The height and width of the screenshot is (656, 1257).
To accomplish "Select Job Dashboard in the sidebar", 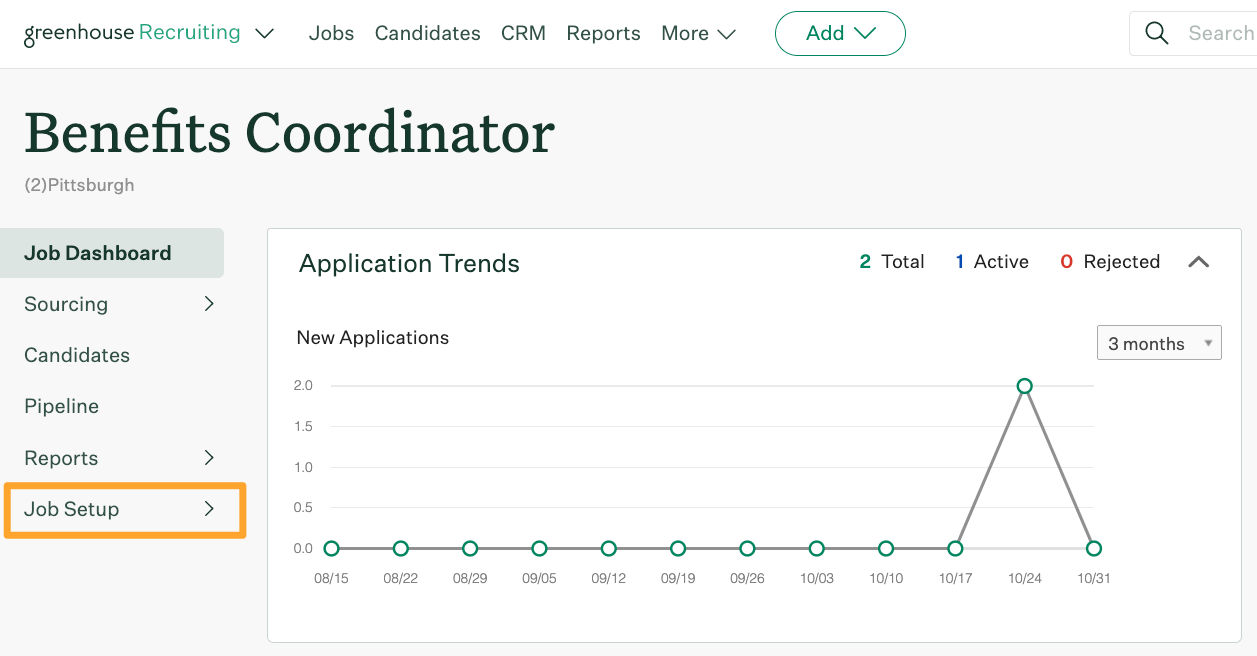I will point(97,253).
